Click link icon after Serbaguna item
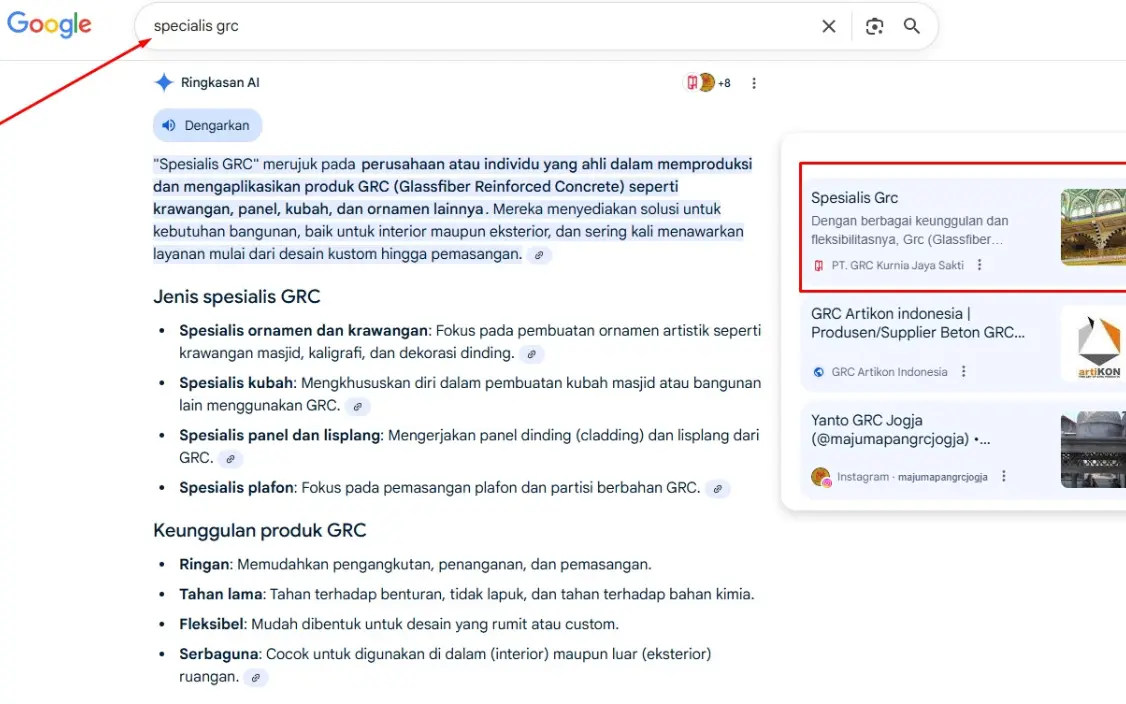 (256, 678)
